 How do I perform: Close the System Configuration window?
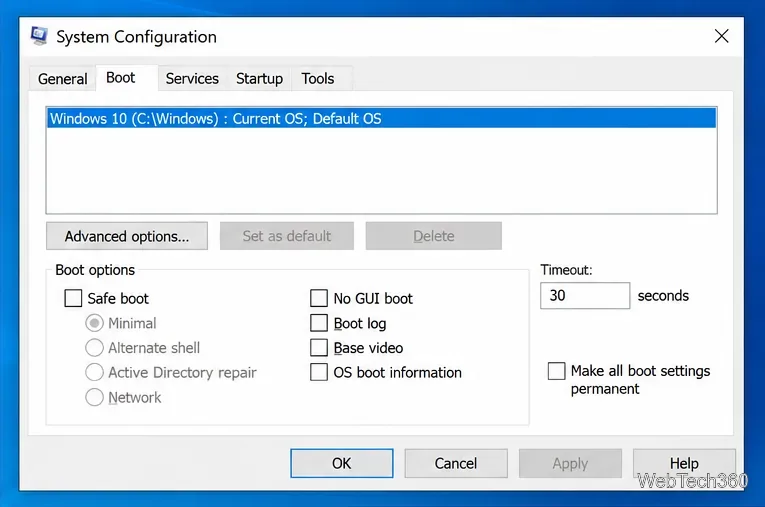coord(721,36)
